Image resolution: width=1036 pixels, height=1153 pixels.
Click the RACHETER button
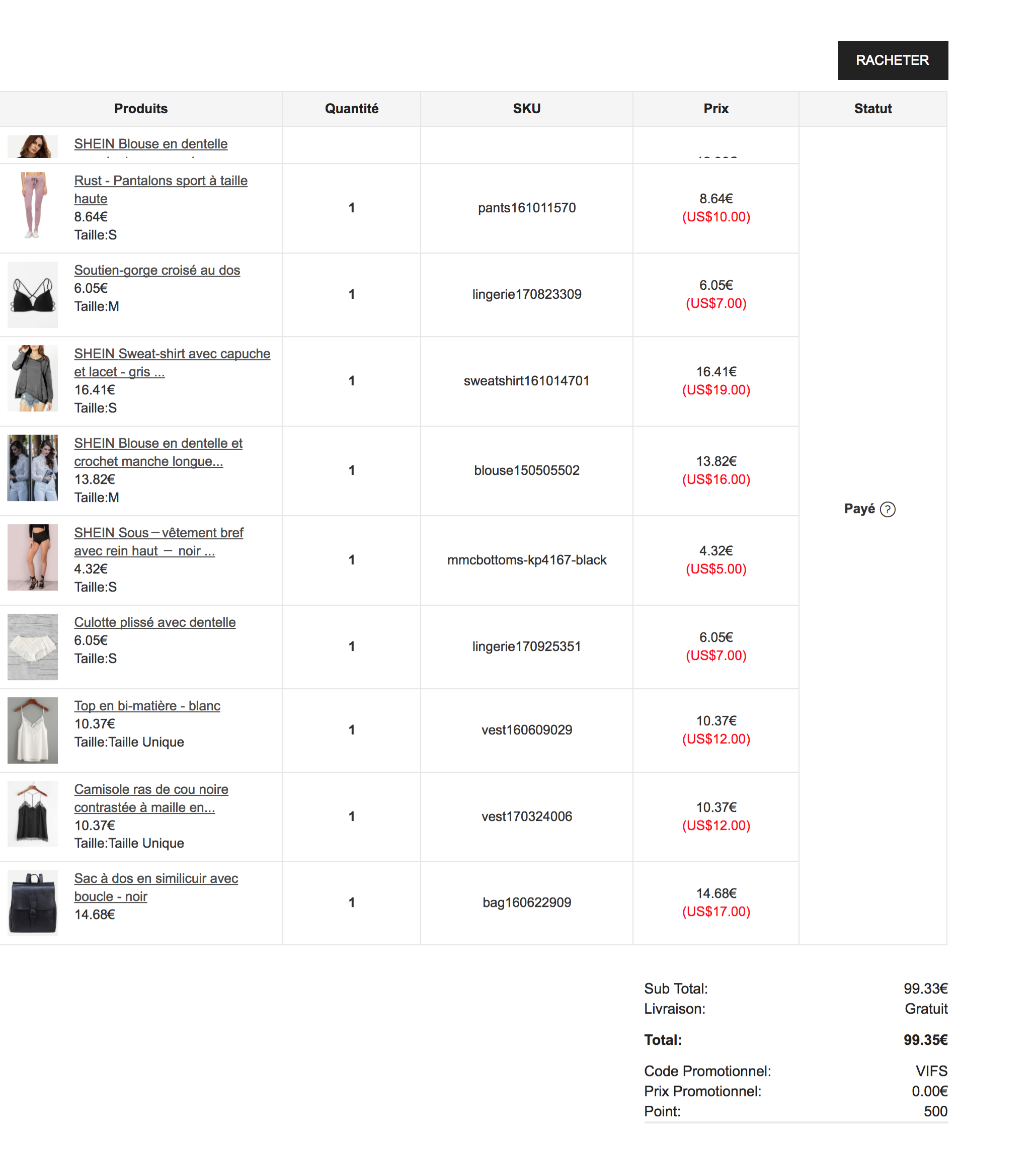tap(892, 60)
